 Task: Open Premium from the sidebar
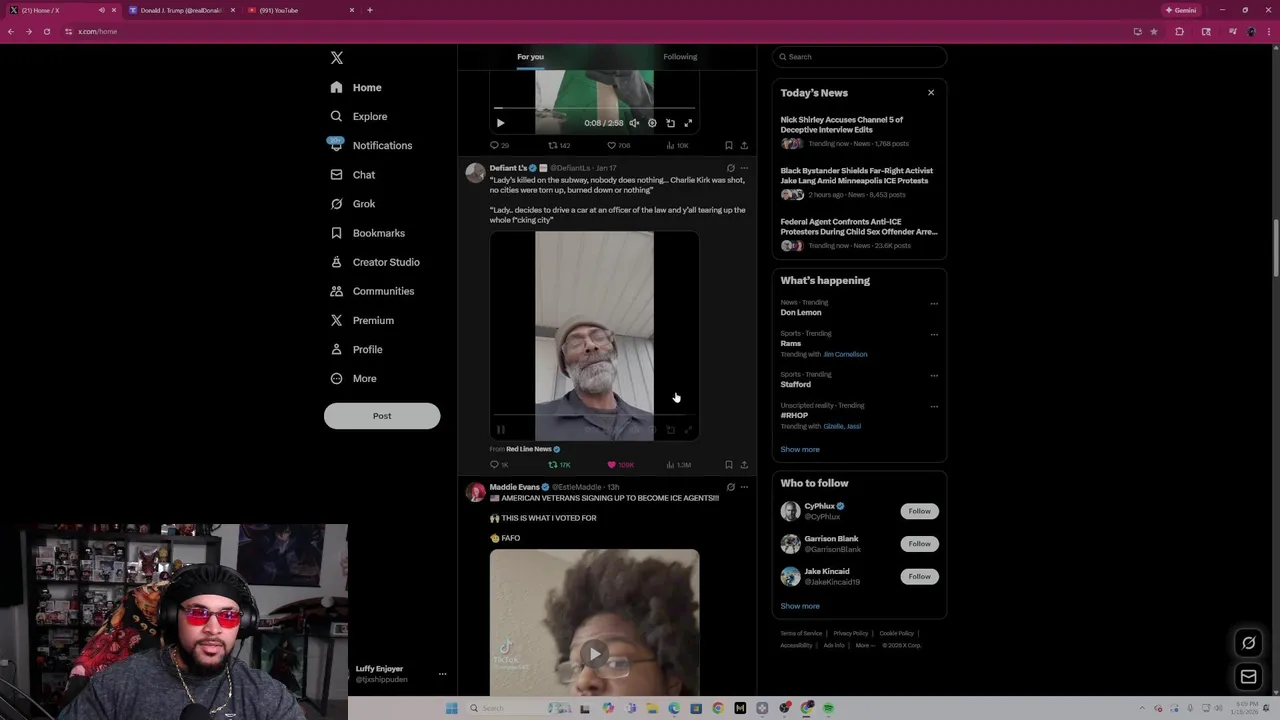pyautogui.click(x=361, y=320)
